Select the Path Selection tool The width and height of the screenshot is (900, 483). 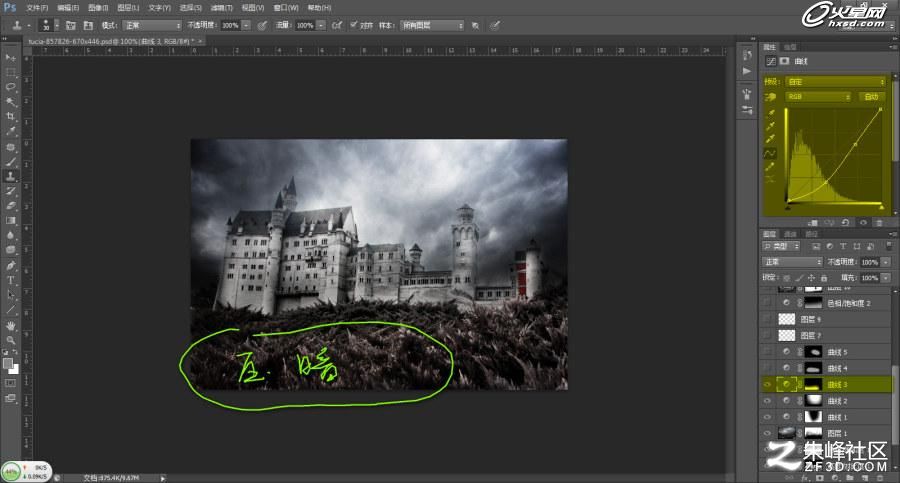tap(10, 295)
